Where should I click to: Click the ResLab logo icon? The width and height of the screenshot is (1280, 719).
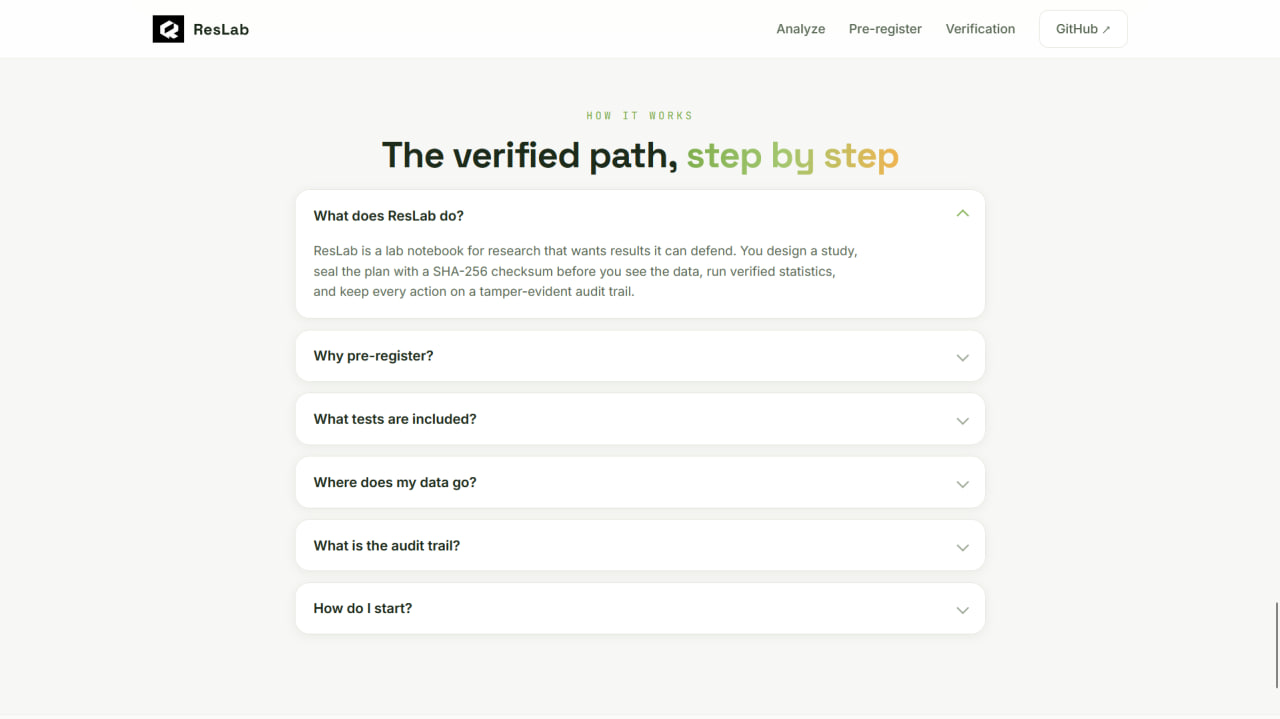tap(168, 29)
